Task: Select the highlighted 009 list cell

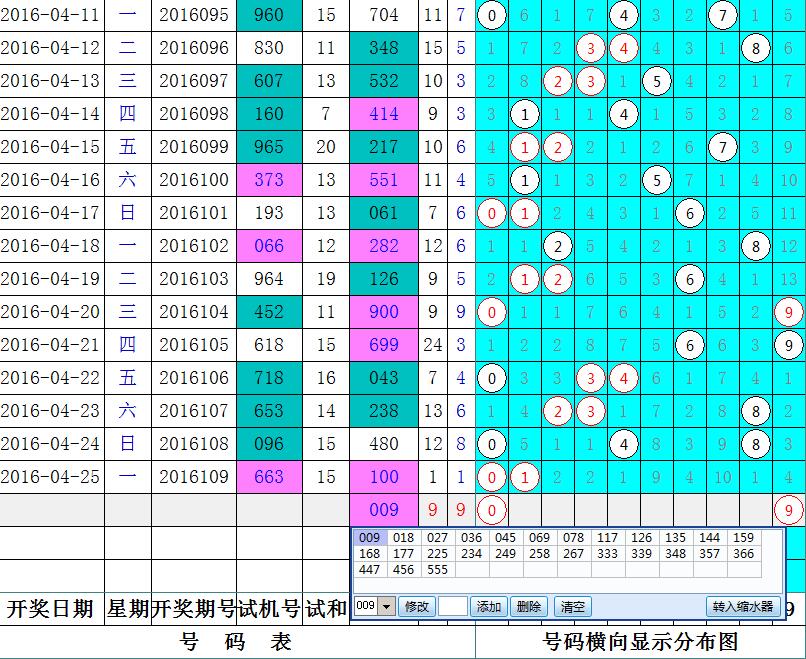Action: click(x=368, y=538)
